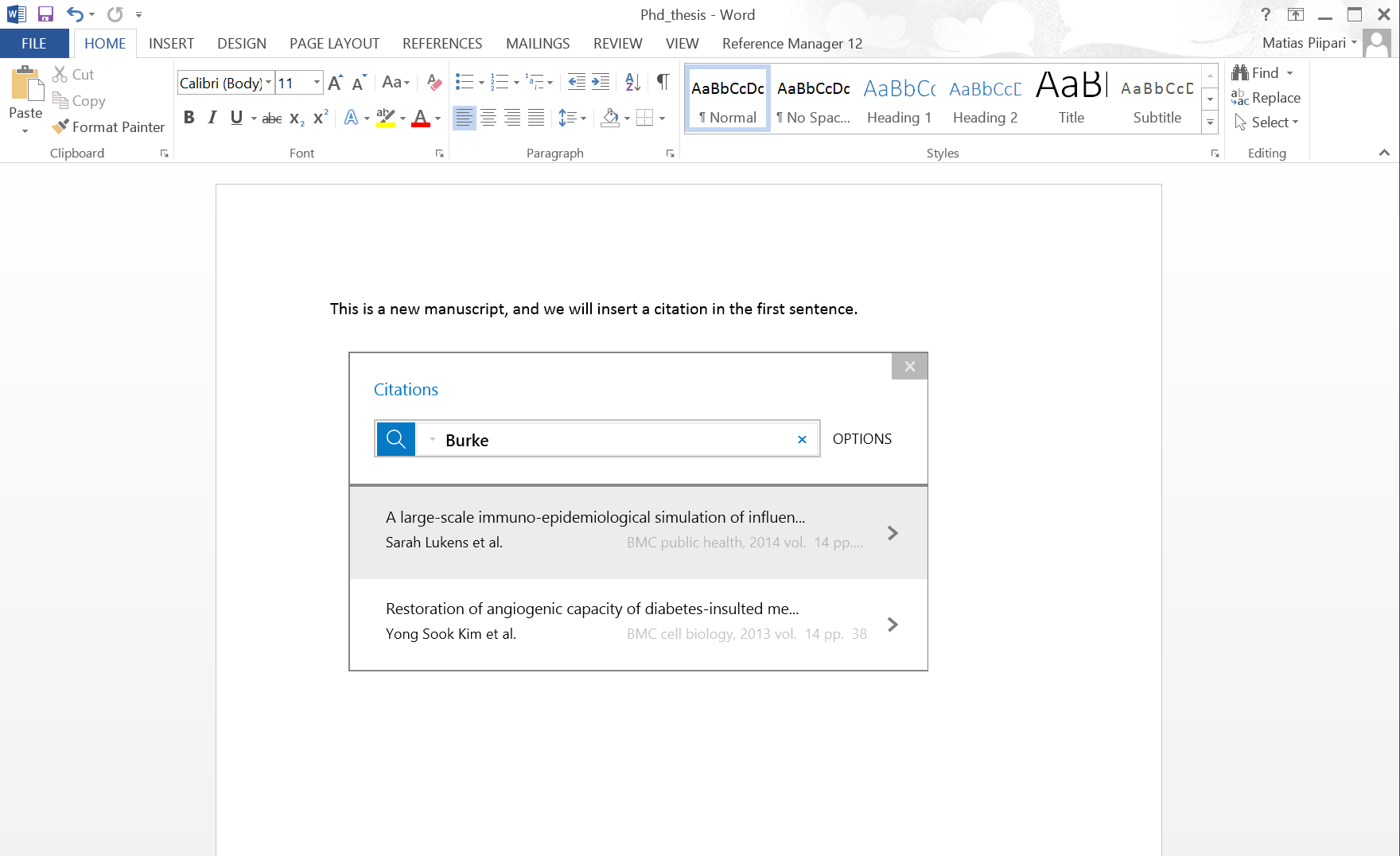Screen dimensions: 1400x856
Task: Open the Select dropdown in Editing
Action: pyautogui.click(x=1266, y=122)
